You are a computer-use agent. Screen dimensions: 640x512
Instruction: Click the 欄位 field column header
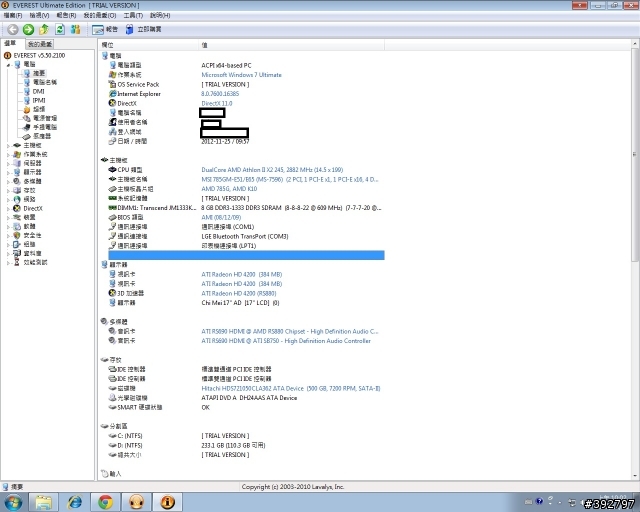[149, 45]
